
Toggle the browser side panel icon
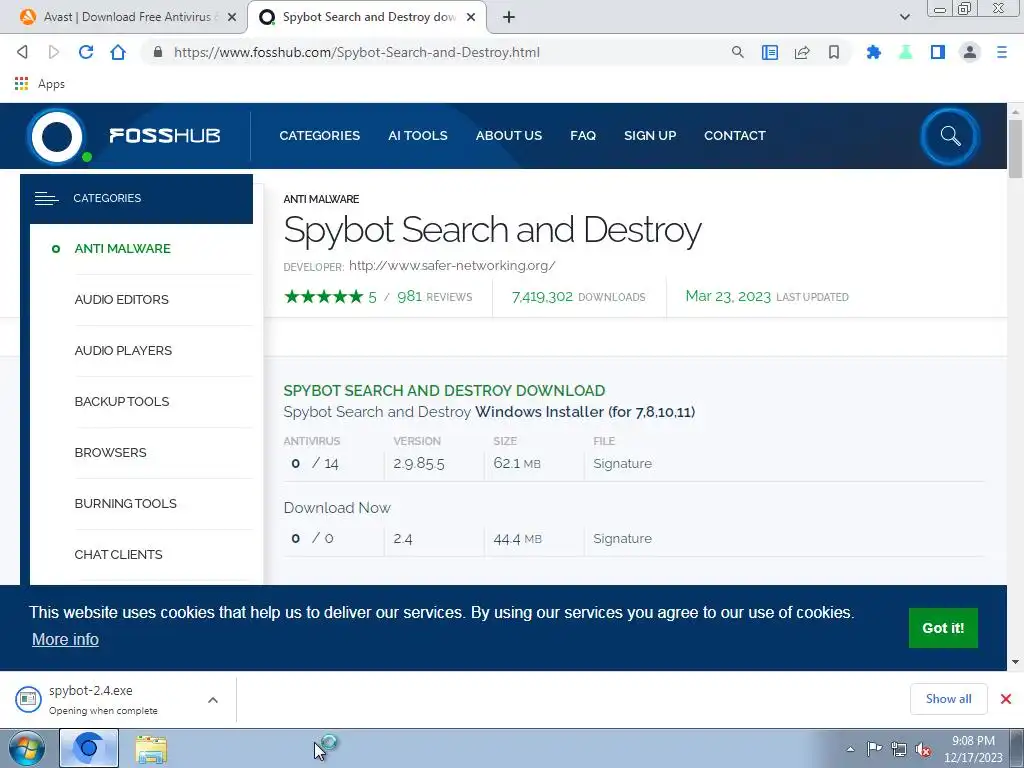pos(938,52)
